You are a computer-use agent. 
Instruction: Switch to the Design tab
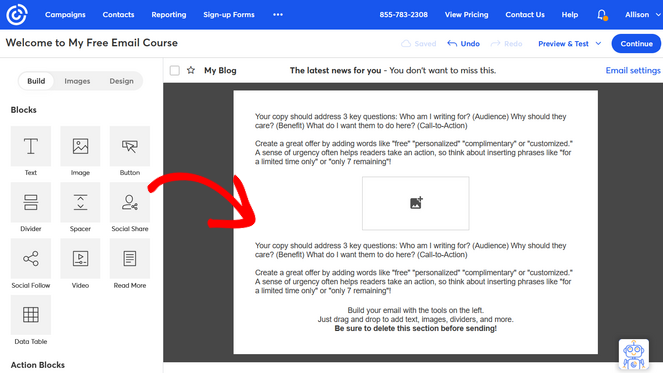click(121, 81)
